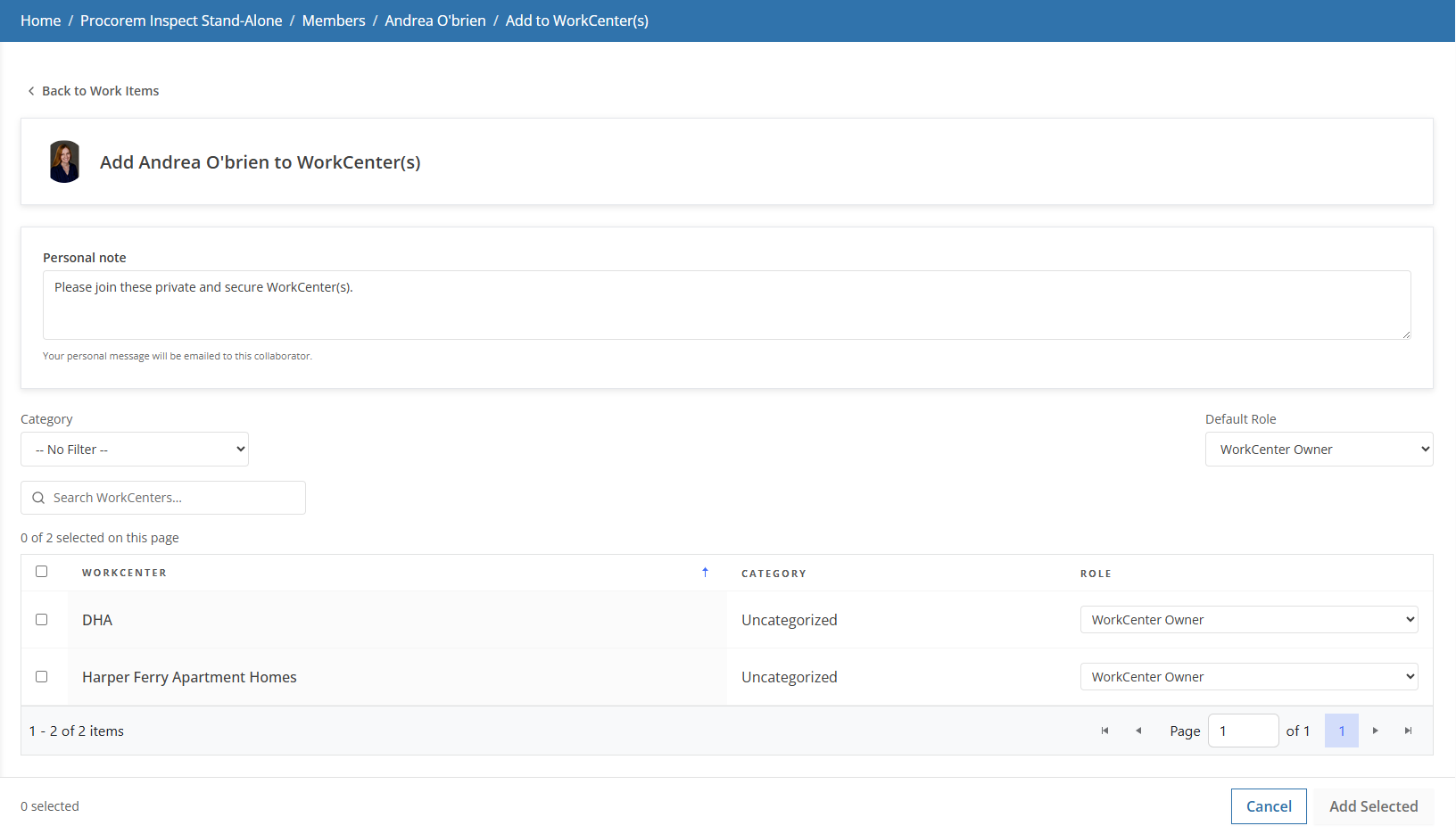Select page 1 pager button

coord(1342,731)
